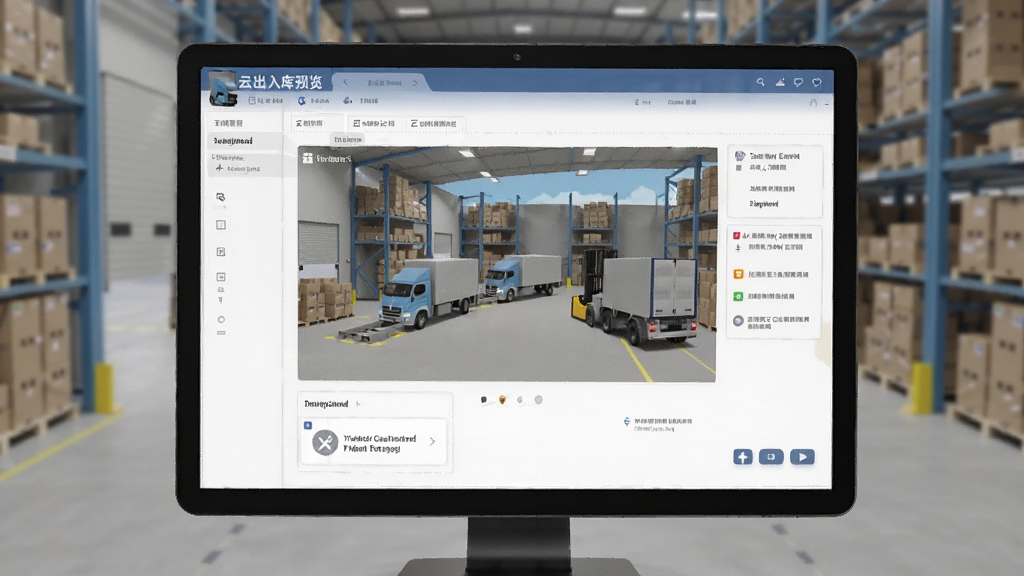
Task: Click the app title 云出入库预货
Action: click(x=280, y=82)
